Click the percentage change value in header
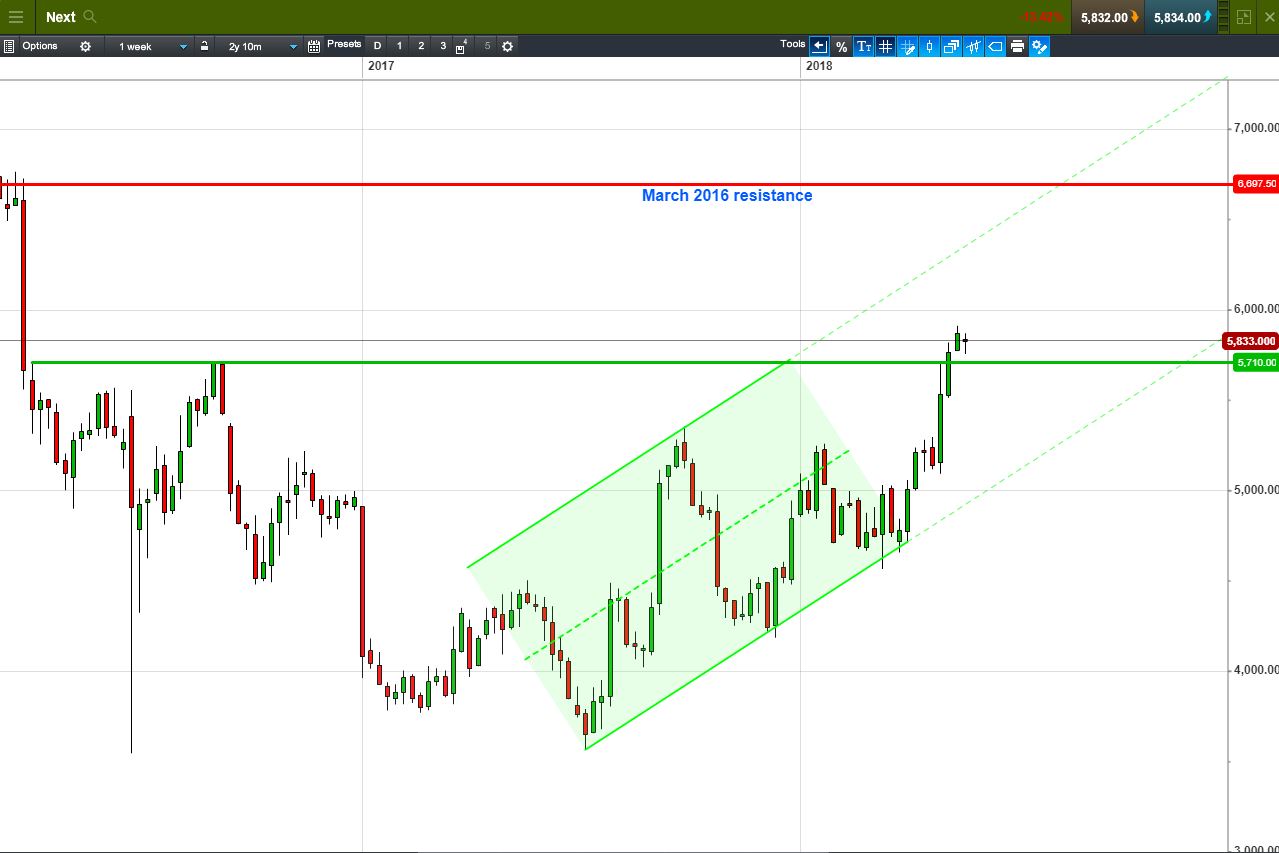Image resolution: width=1279 pixels, height=853 pixels. click(x=1041, y=17)
